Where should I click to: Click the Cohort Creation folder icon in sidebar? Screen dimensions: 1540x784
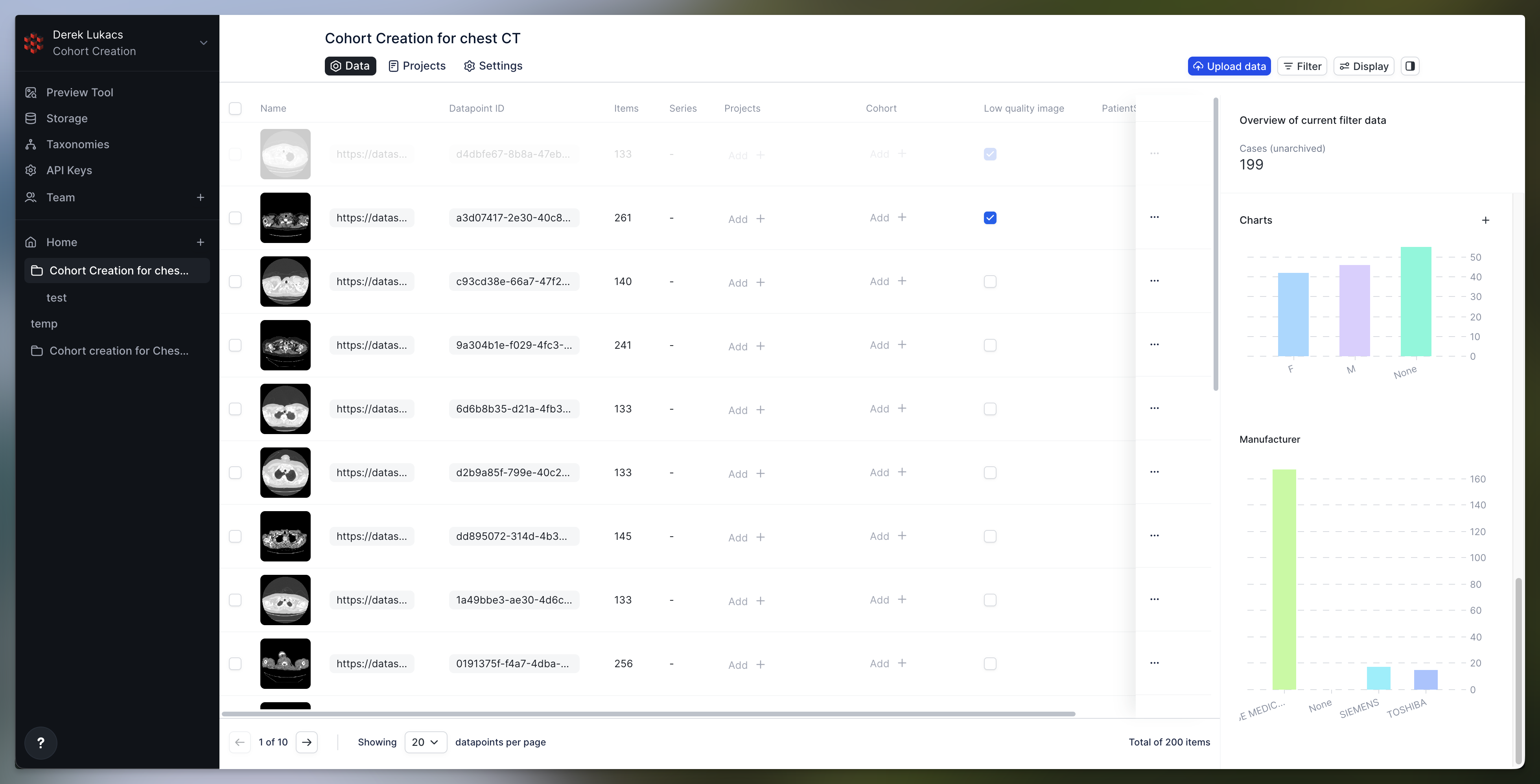[37, 271]
